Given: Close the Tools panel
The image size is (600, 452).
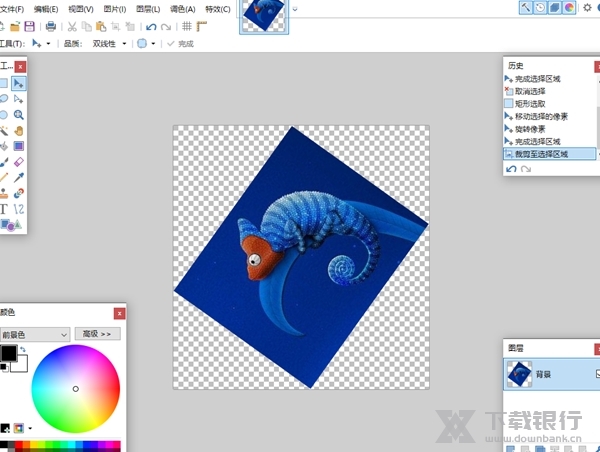Looking at the screenshot, I should [x=20, y=67].
